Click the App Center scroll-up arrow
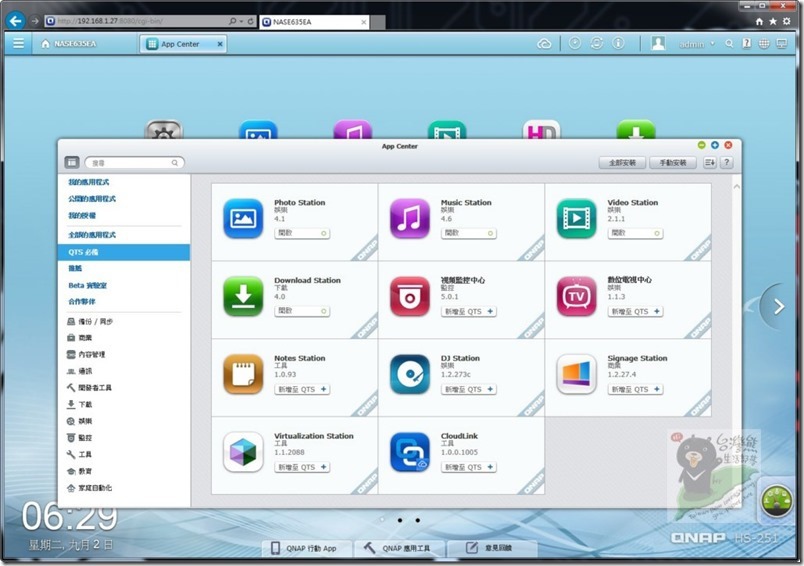This screenshot has width=804, height=566. (736, 187)
